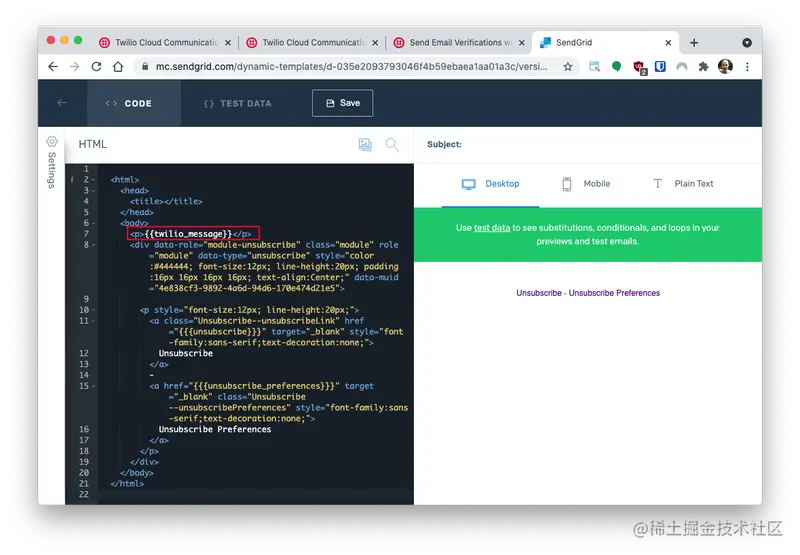Viewport: 800px width, 555px height.
Task: Click the green circle extension icon
Action: 616,66
